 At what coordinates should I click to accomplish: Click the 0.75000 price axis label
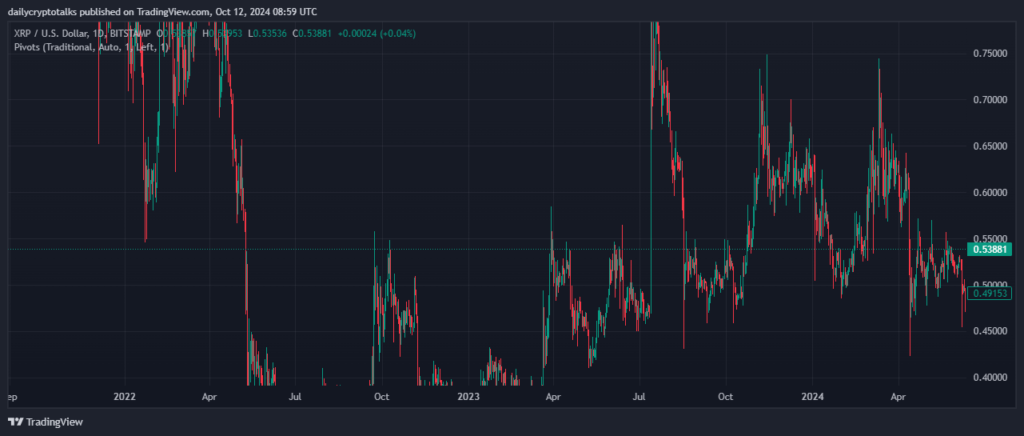[989, 54]
